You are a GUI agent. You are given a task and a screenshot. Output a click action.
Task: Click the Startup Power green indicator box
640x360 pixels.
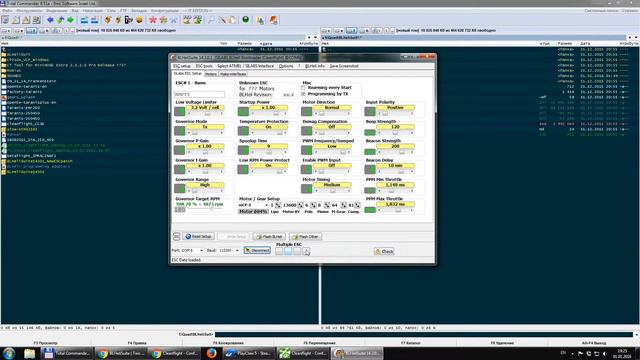243,111
